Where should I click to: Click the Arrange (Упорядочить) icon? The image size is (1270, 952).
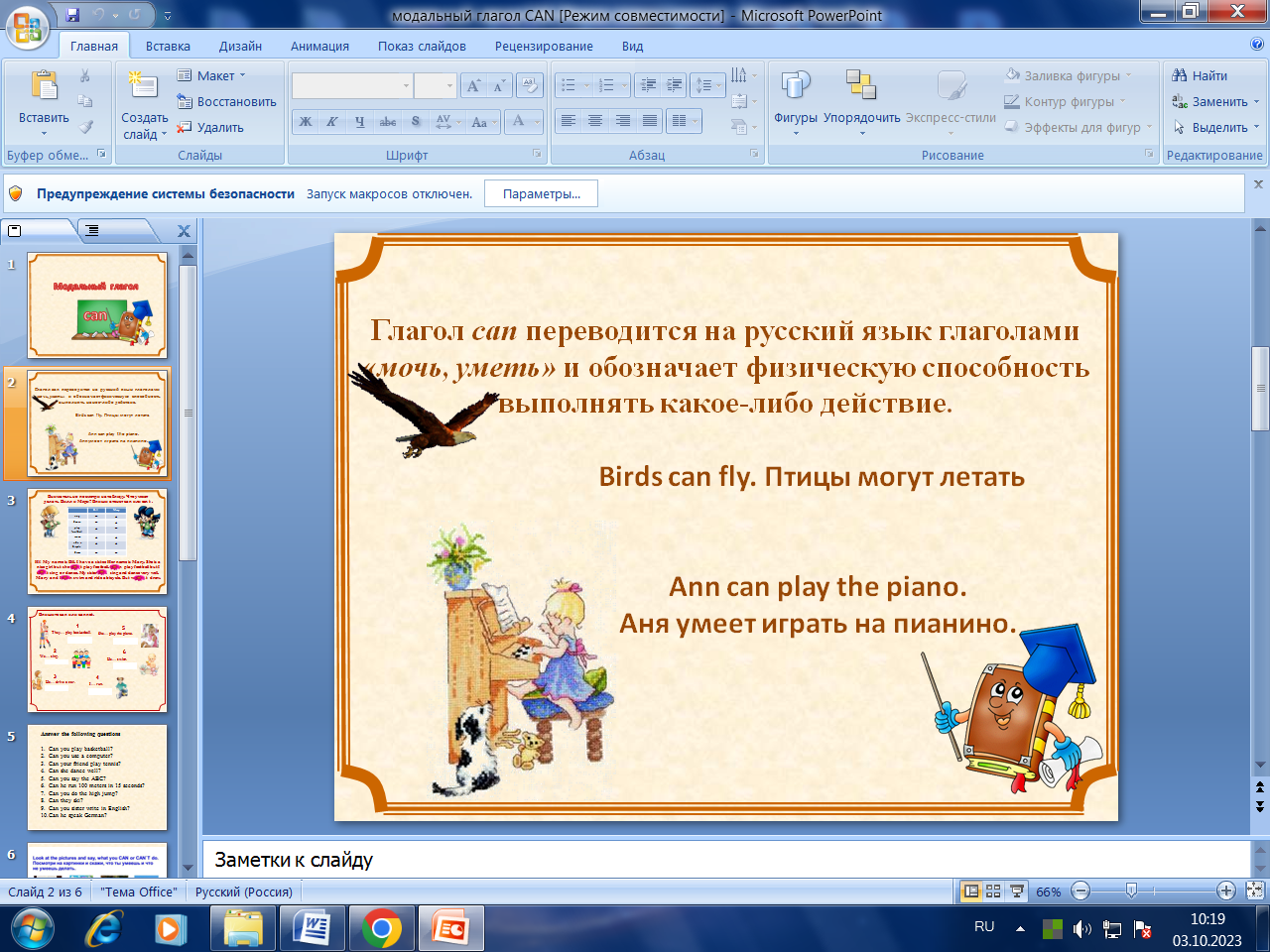click(x=861, y=87)
